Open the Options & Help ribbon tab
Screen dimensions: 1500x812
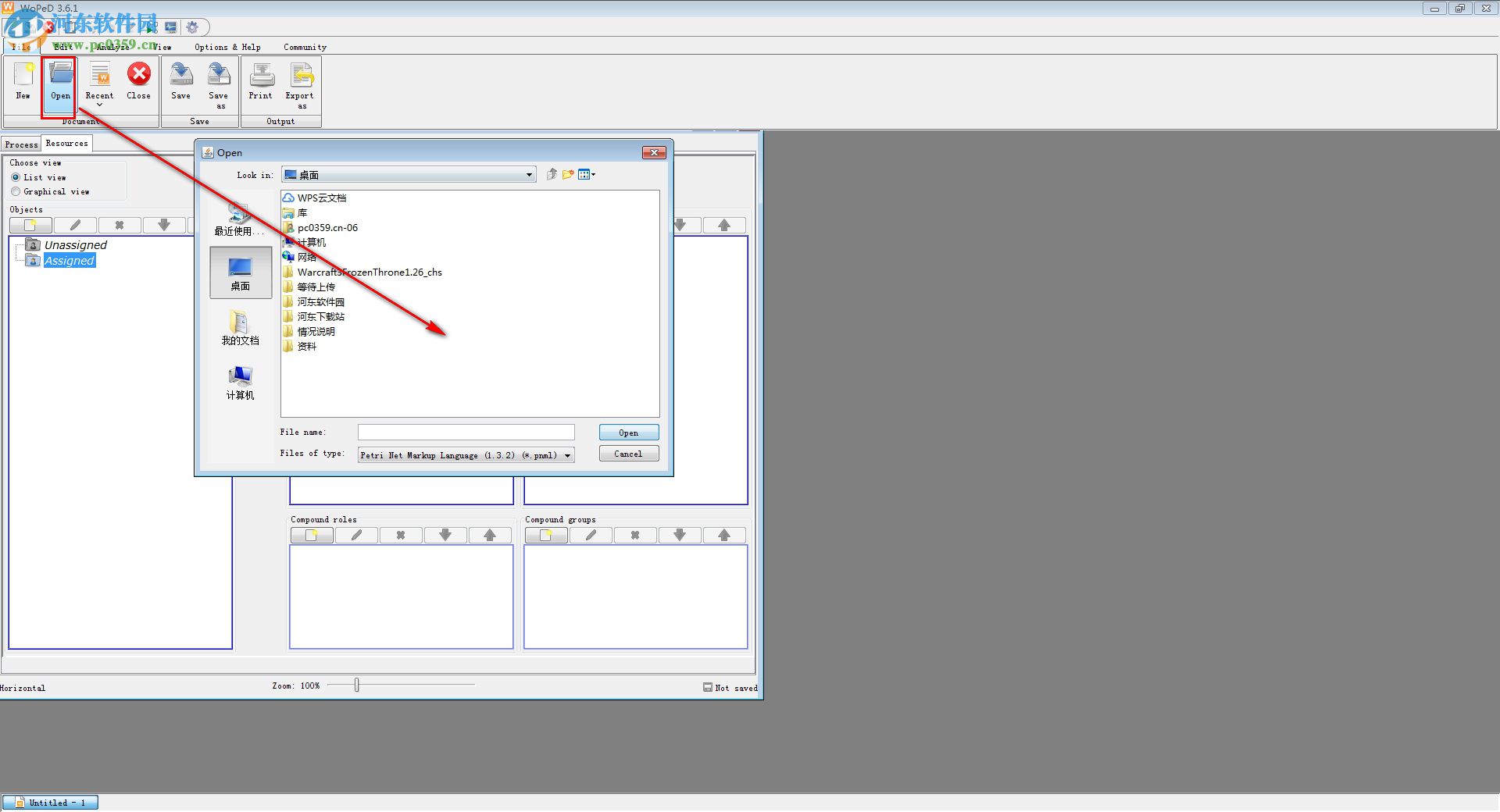(227, 47)
